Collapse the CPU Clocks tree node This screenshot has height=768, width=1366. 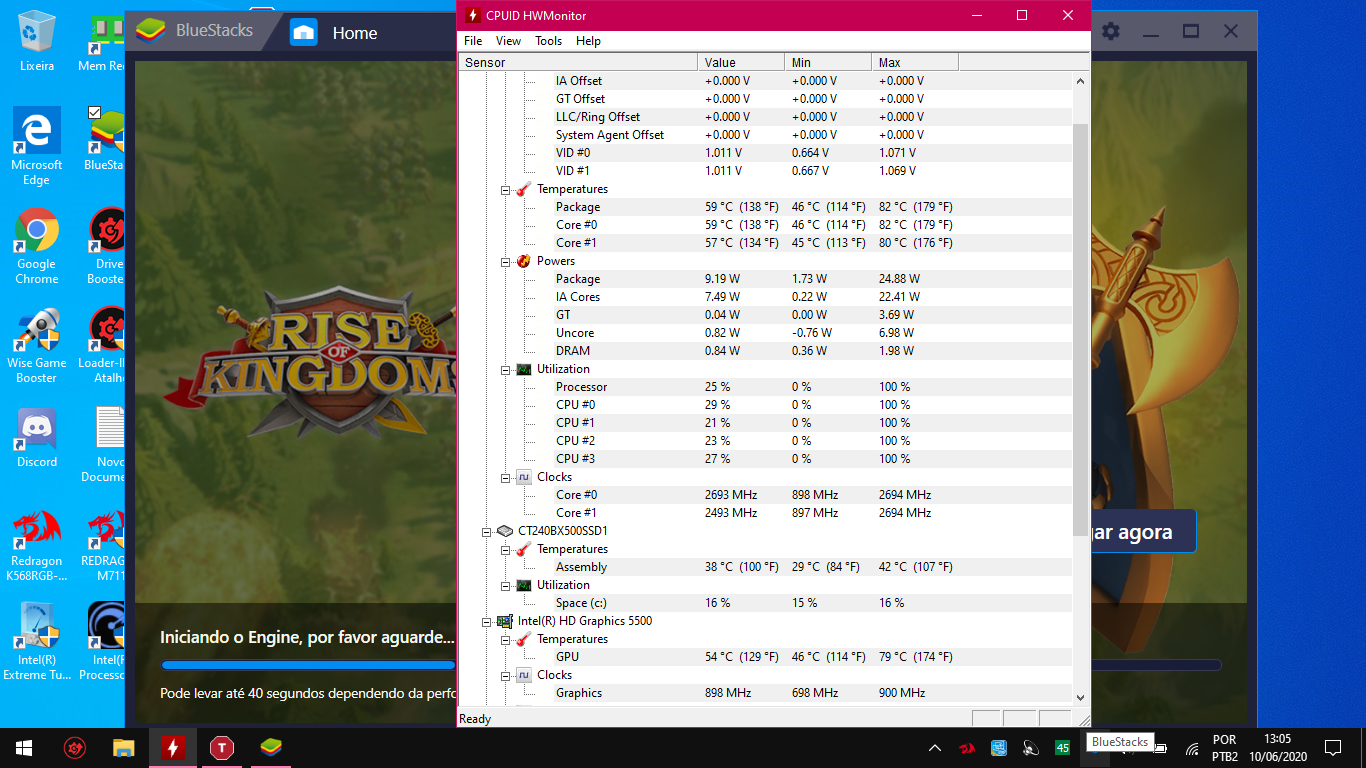coord(506,477)
